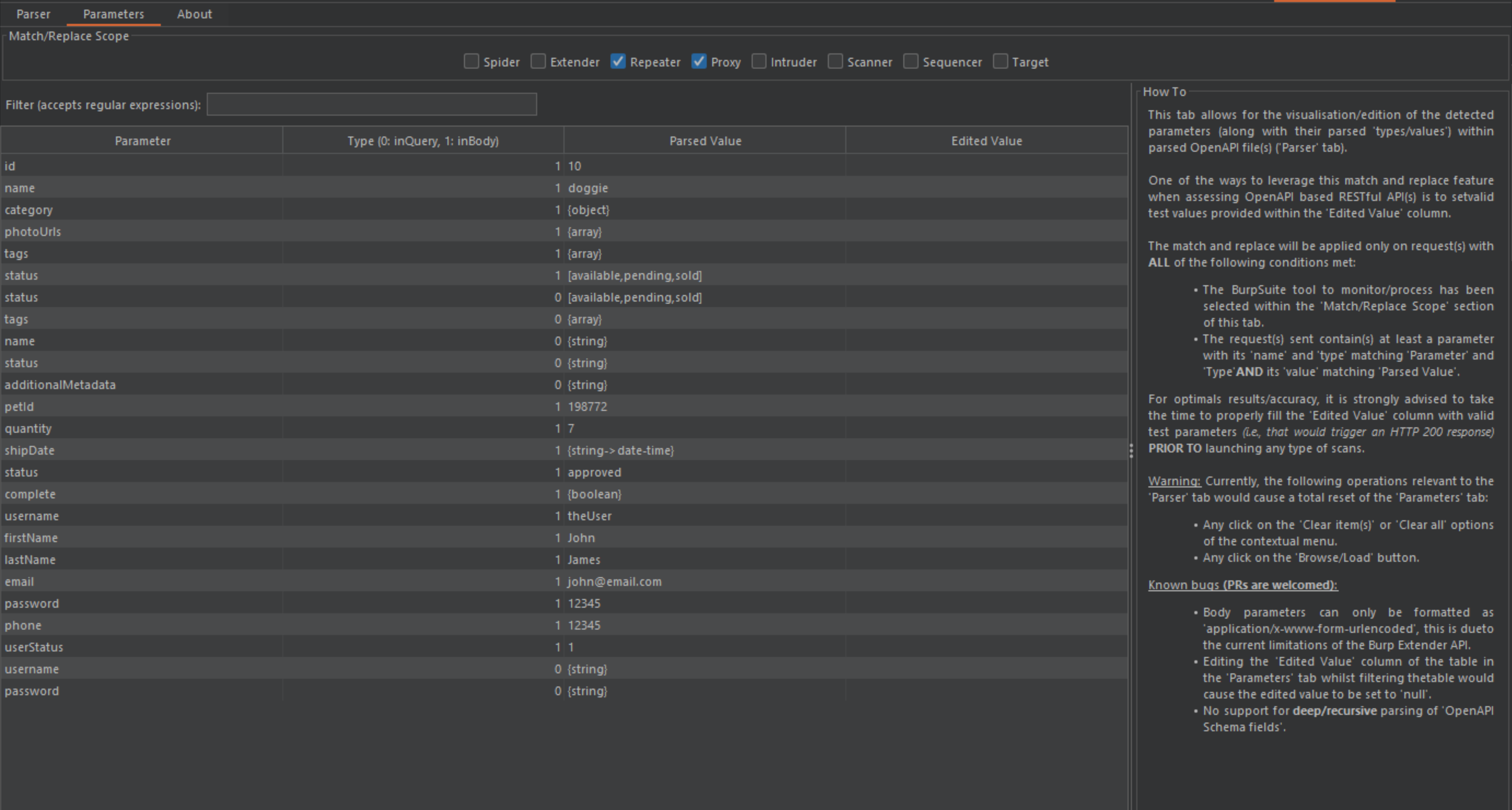Viewport: 1512px width, 810px height.
Task: Enable the Extender scope checkbox
Action: pos(538,62)
